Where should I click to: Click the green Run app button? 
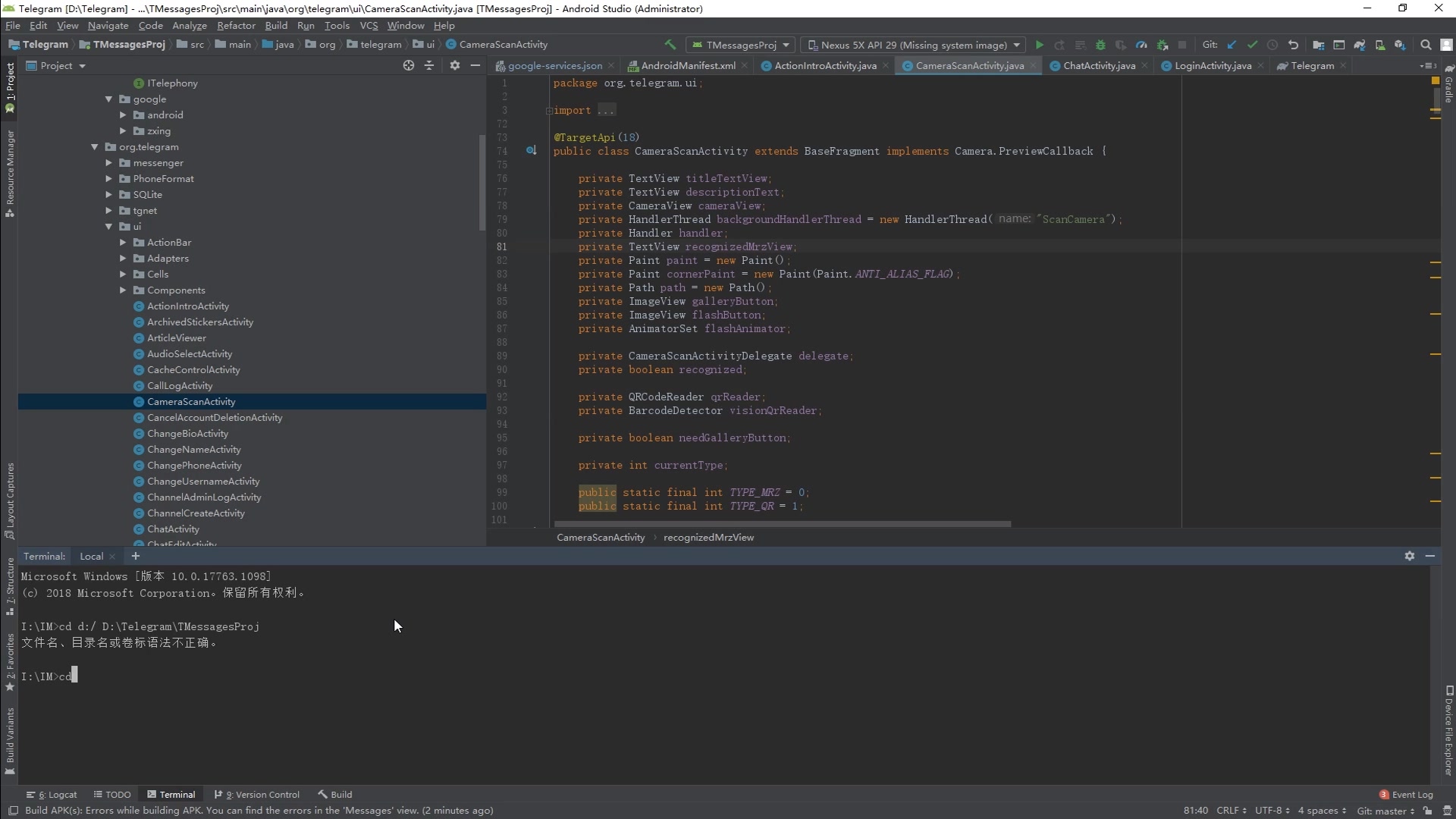[x=1039, y=45]
